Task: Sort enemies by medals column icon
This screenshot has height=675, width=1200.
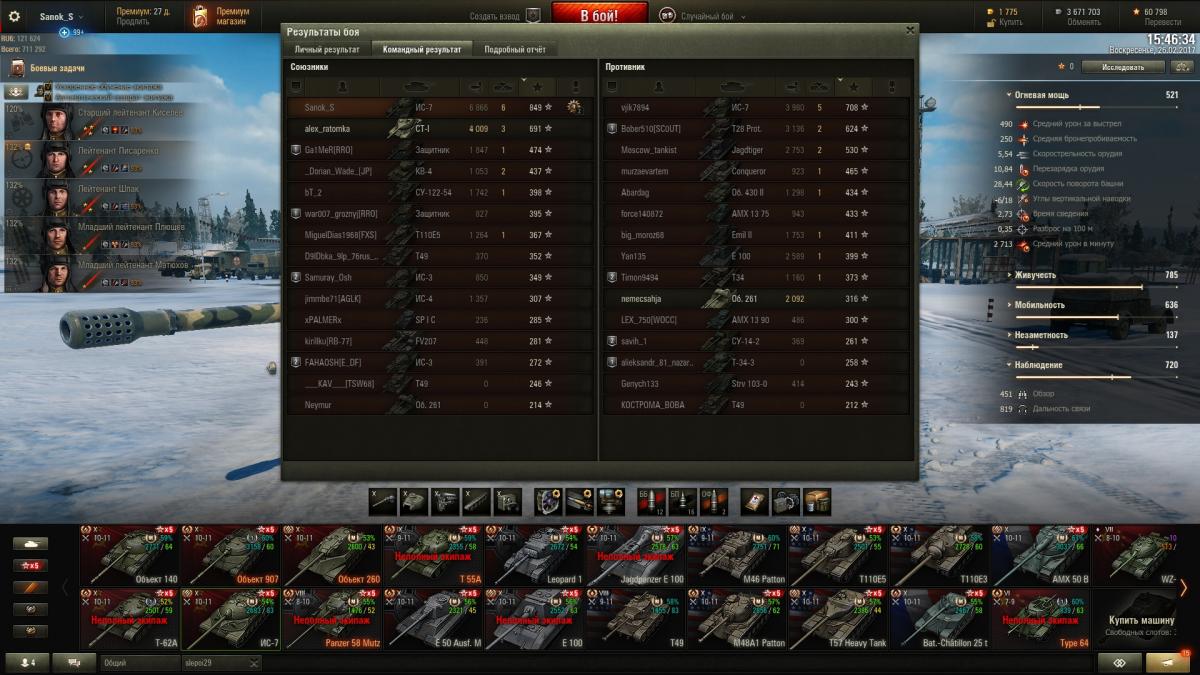Action: coord(891,87)
